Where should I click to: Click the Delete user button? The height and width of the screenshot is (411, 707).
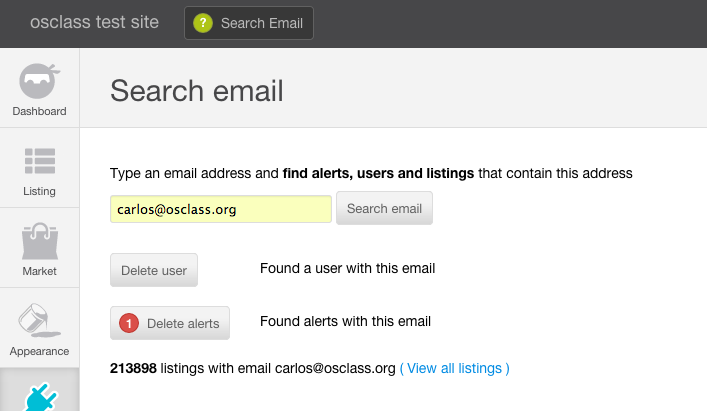(154, 270)
